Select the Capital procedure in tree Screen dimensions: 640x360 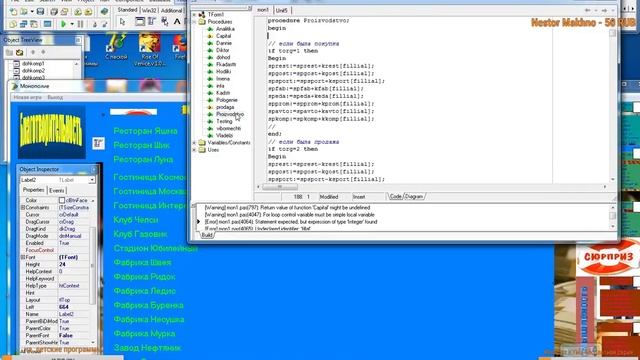[x=223, y=36]
